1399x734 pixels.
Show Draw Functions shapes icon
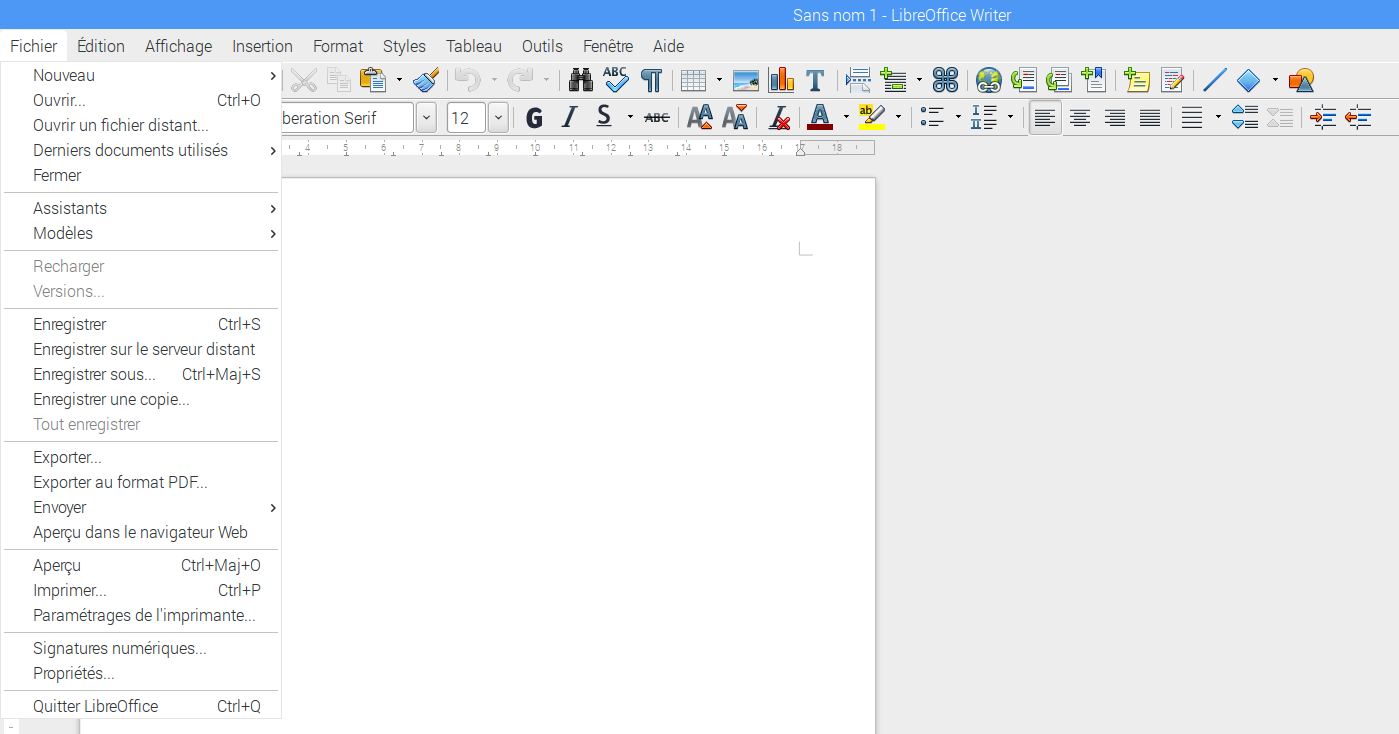[1301, 80]
